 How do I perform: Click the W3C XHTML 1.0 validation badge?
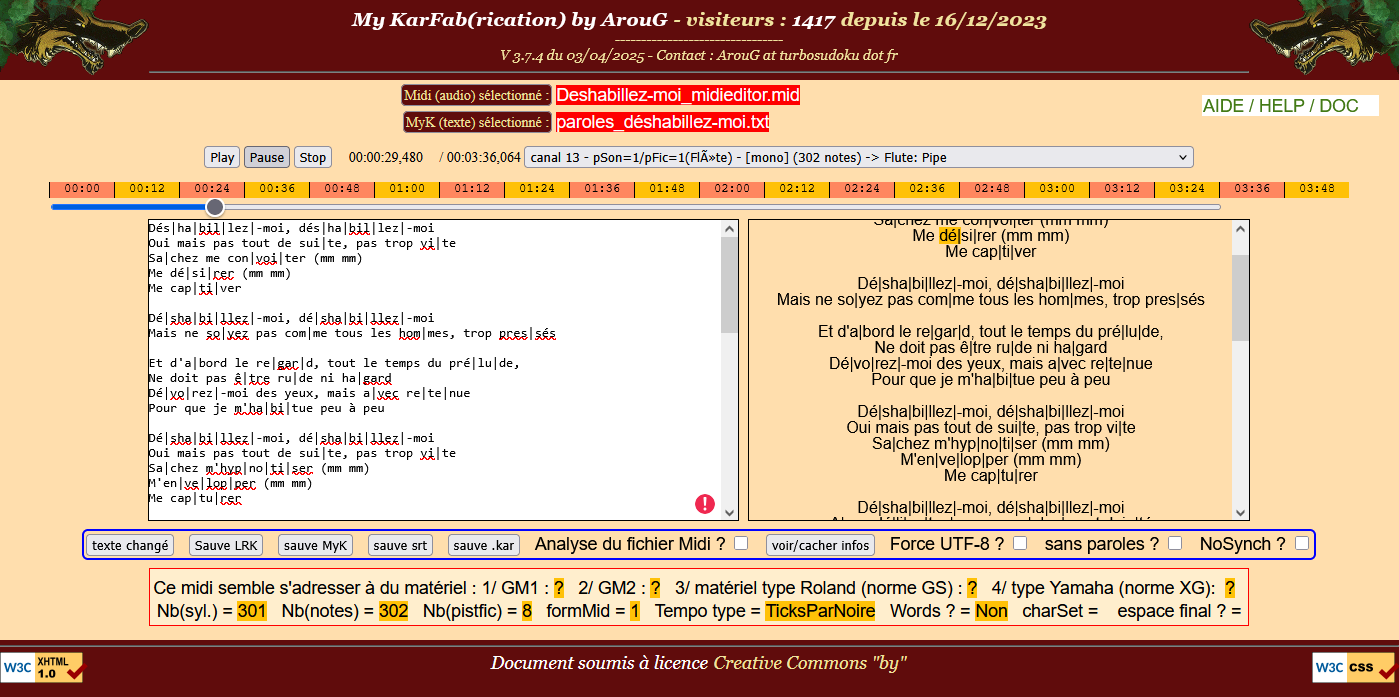[x=42, y=668]
